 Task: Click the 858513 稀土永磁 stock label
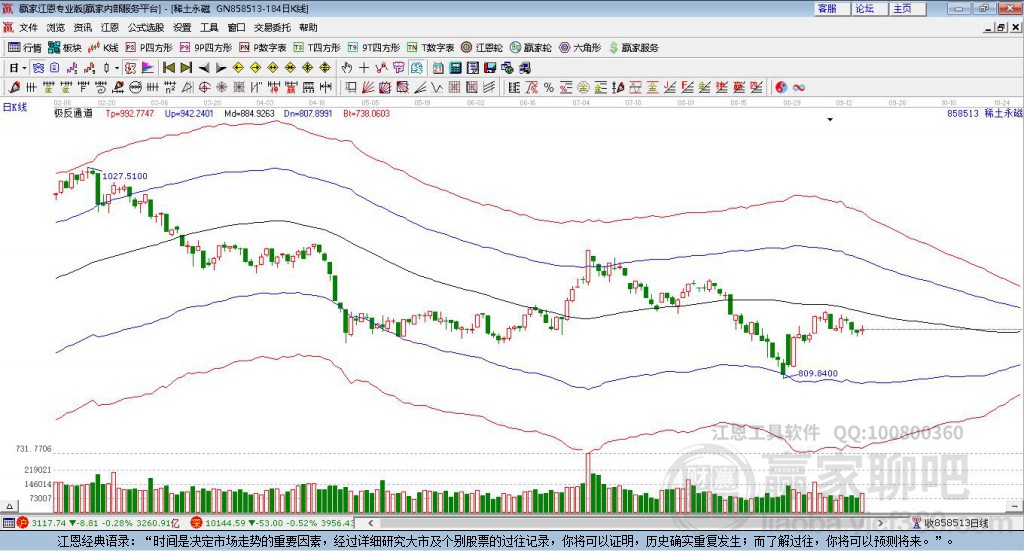point(985,114)
